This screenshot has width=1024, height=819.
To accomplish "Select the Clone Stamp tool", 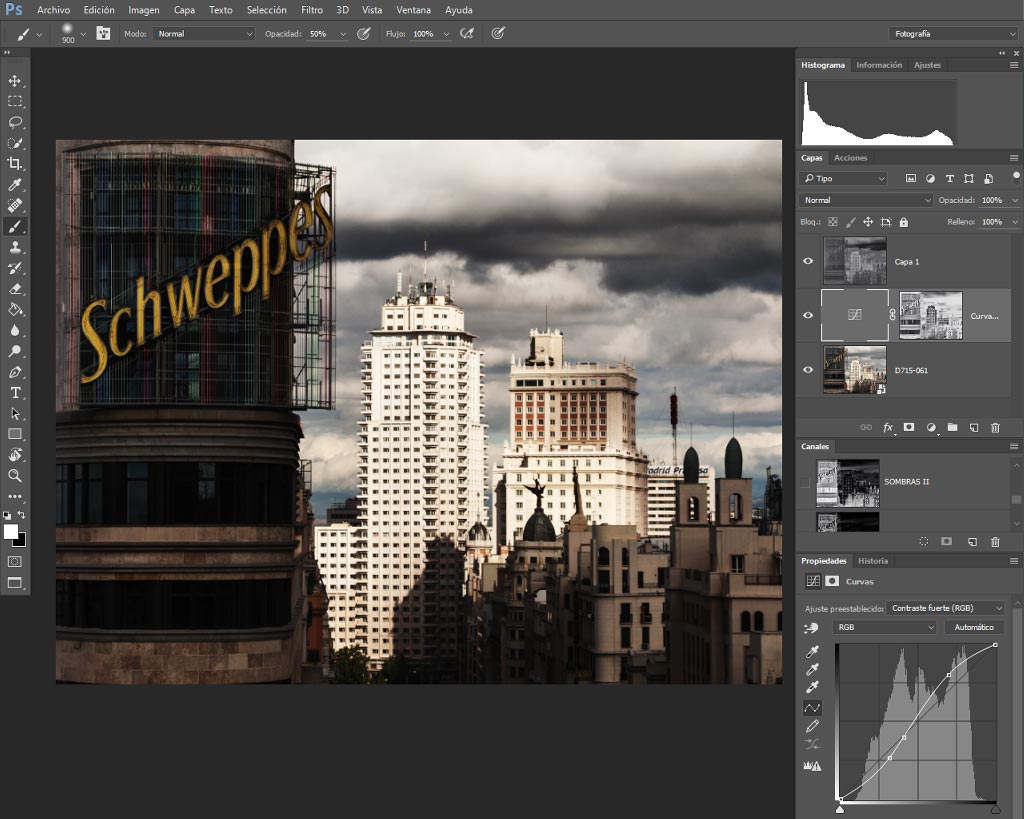I will (14, 247).
